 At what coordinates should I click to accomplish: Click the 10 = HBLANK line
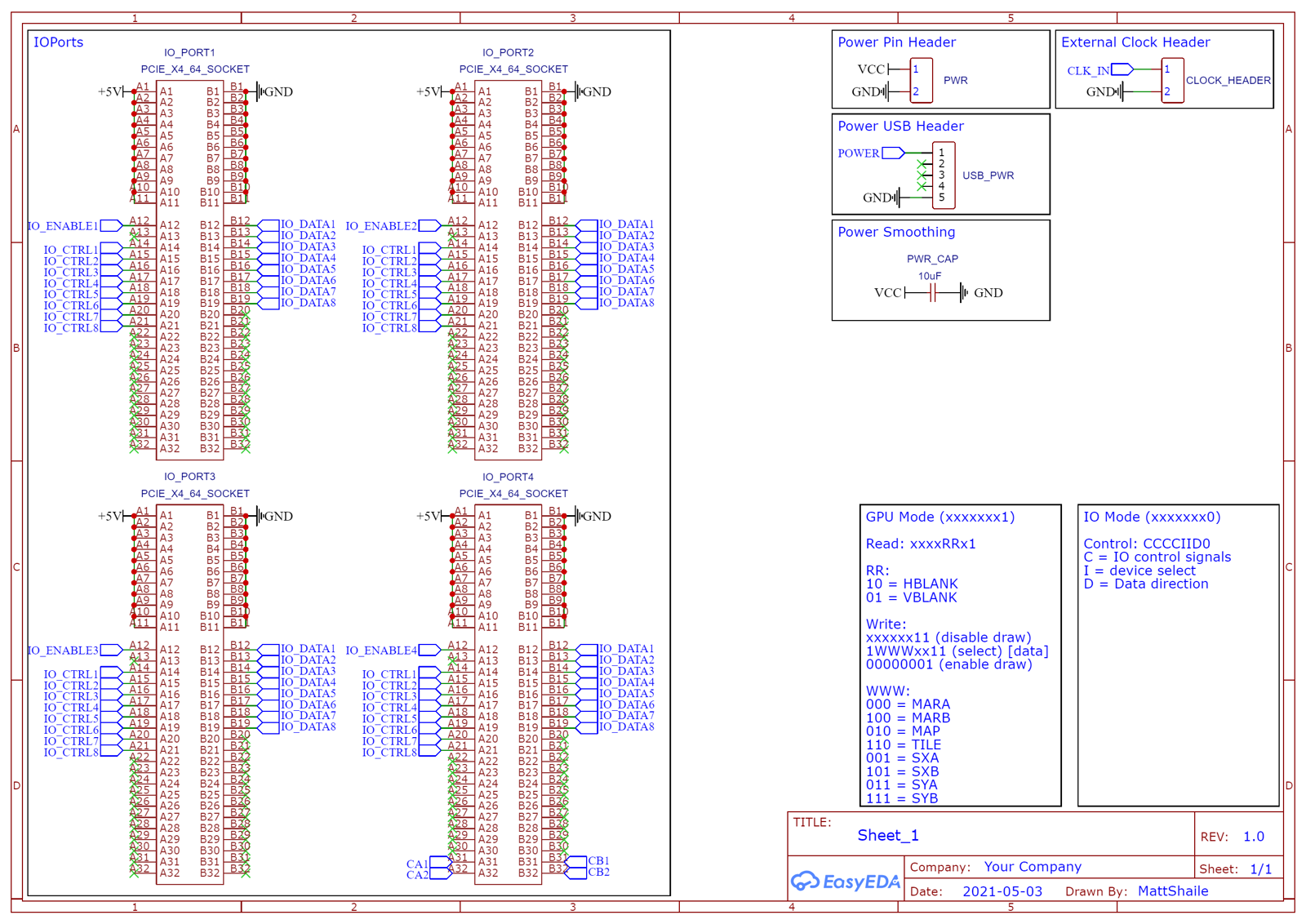pos(912,584)
